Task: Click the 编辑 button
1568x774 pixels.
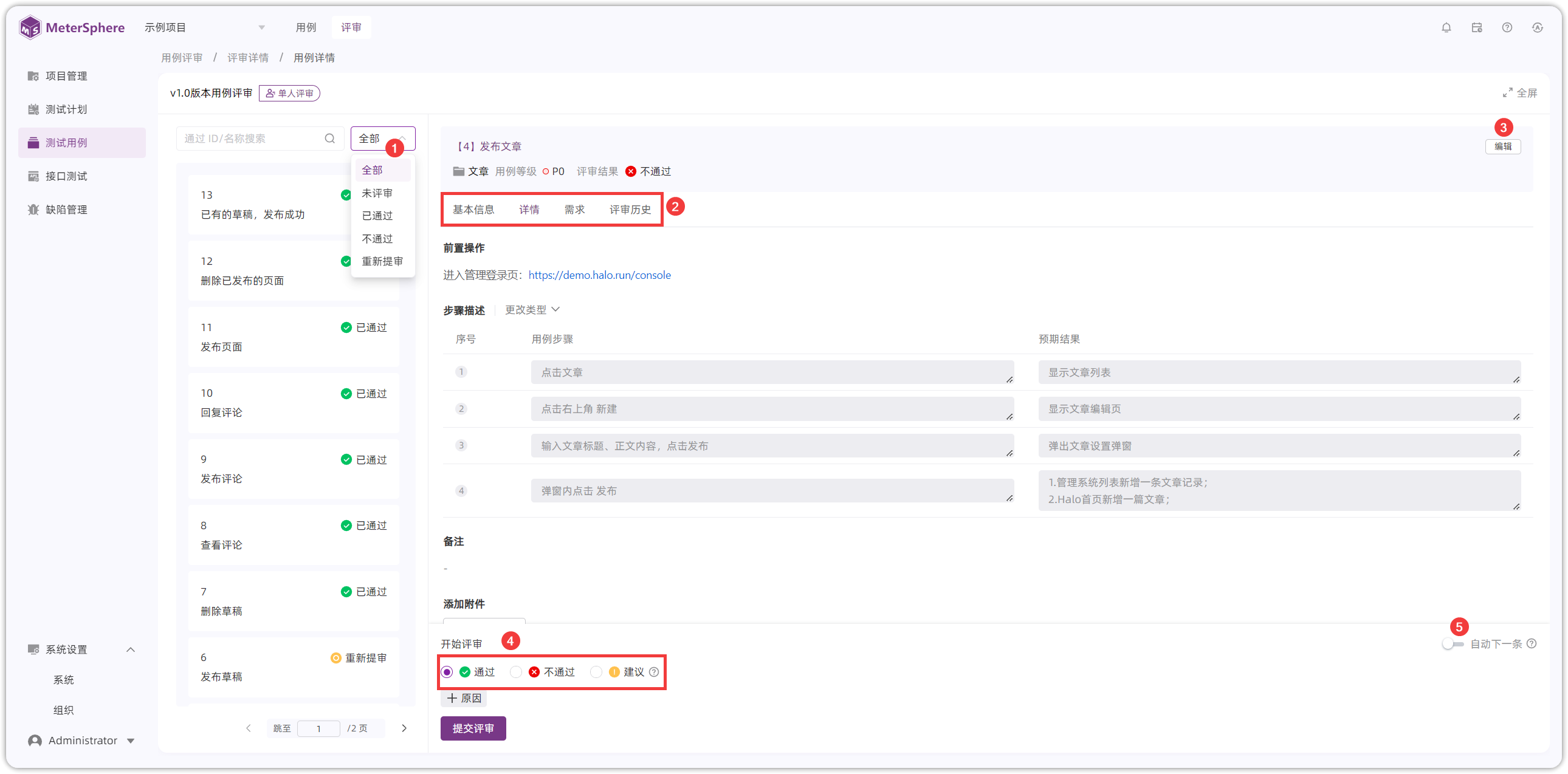Action: [x=1503, y=146]
